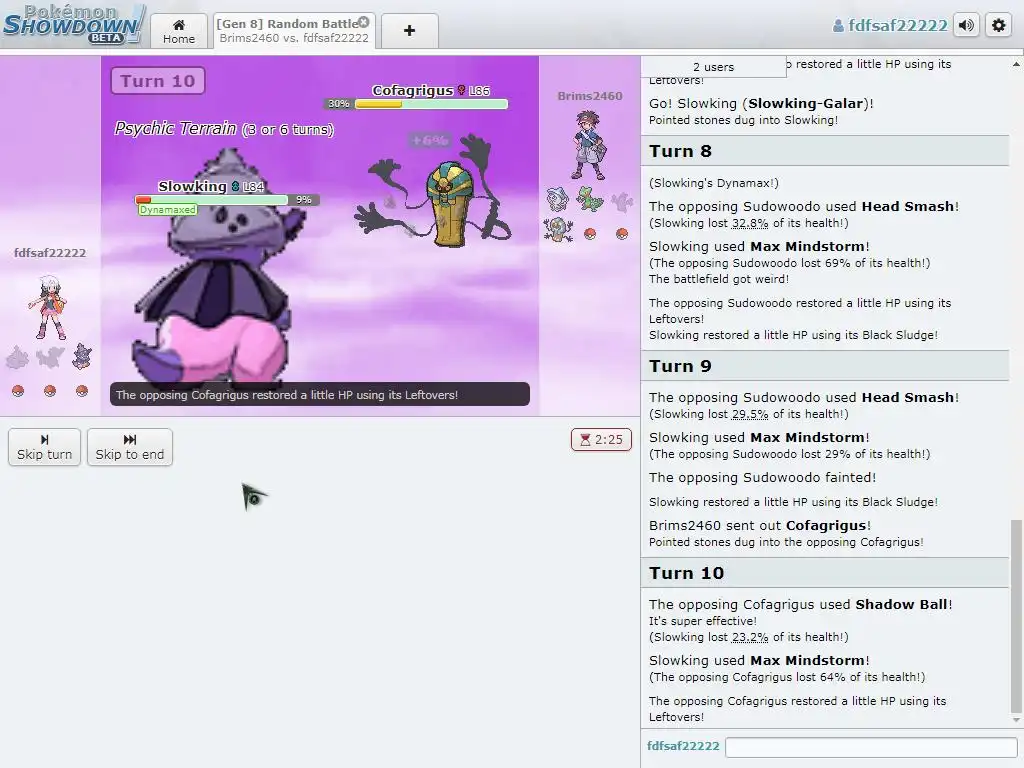The image size is (1024, 768).
Task: Click 'Slowking-Galar' in the battle log
Action: pyautogui.click(x=806, y=103)
